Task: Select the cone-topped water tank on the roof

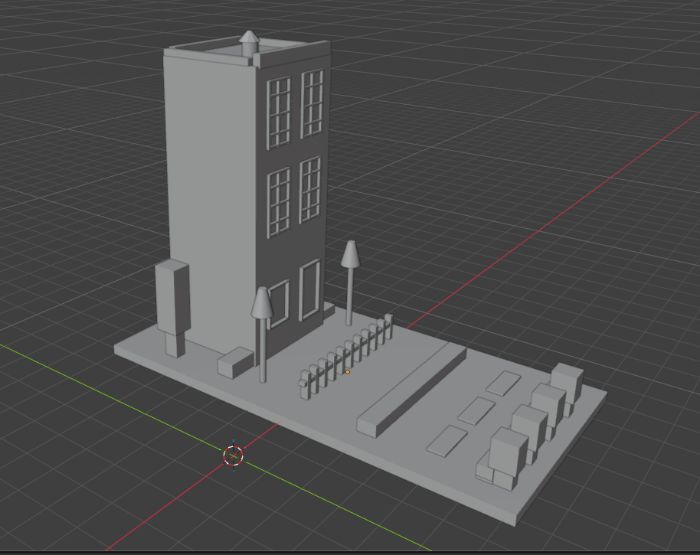Action: tap(249, 44)
